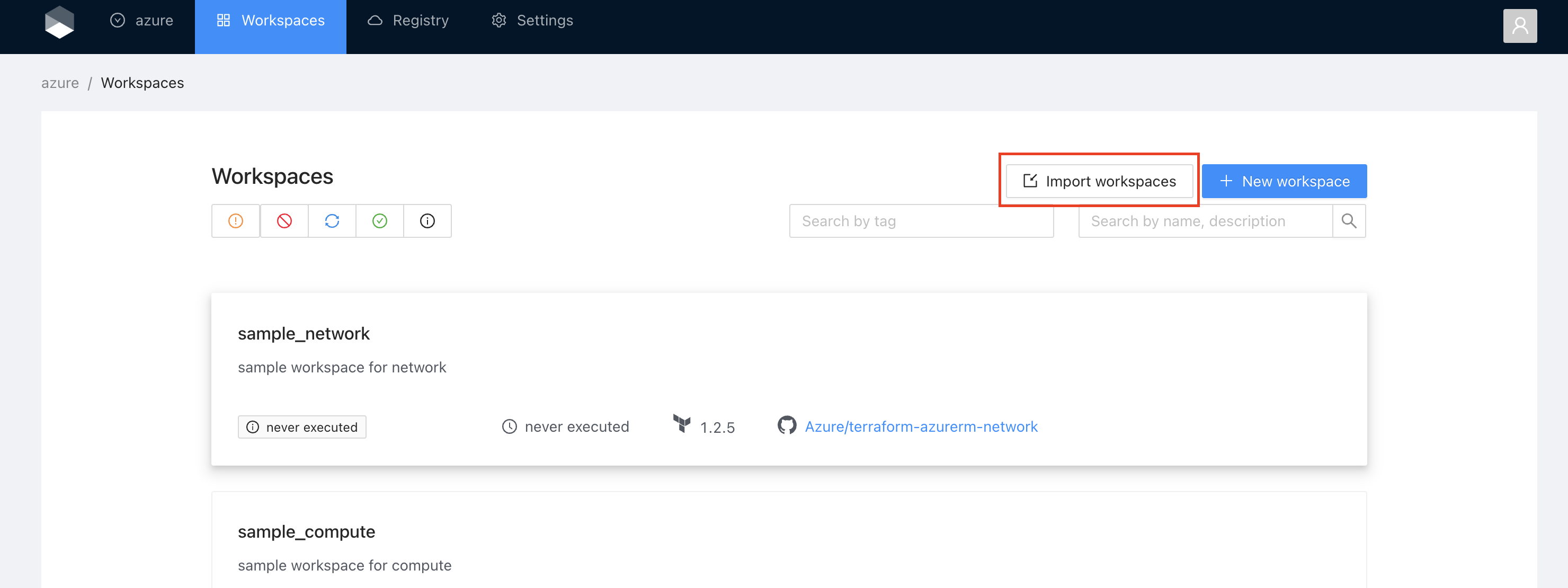
Task: Click the Search by name input
Action: 1204,221
